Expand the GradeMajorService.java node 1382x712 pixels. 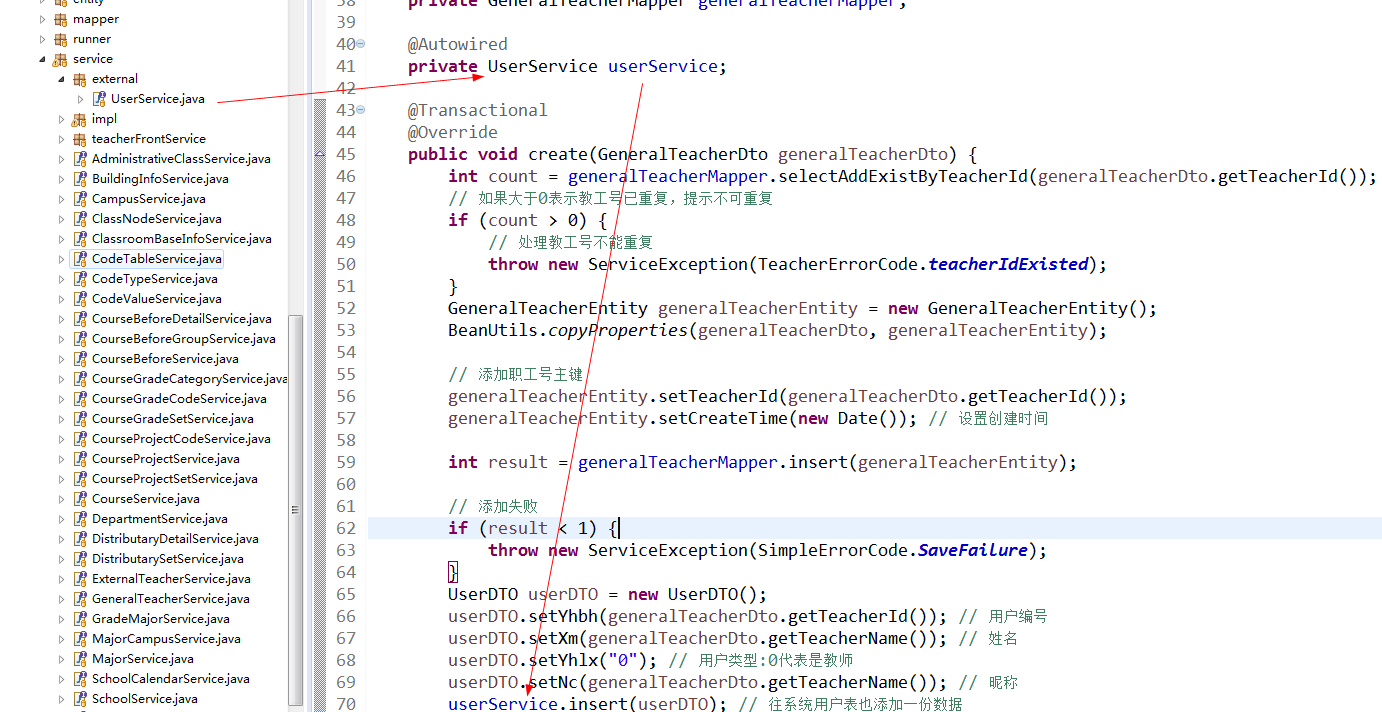(x=62, y=619)
